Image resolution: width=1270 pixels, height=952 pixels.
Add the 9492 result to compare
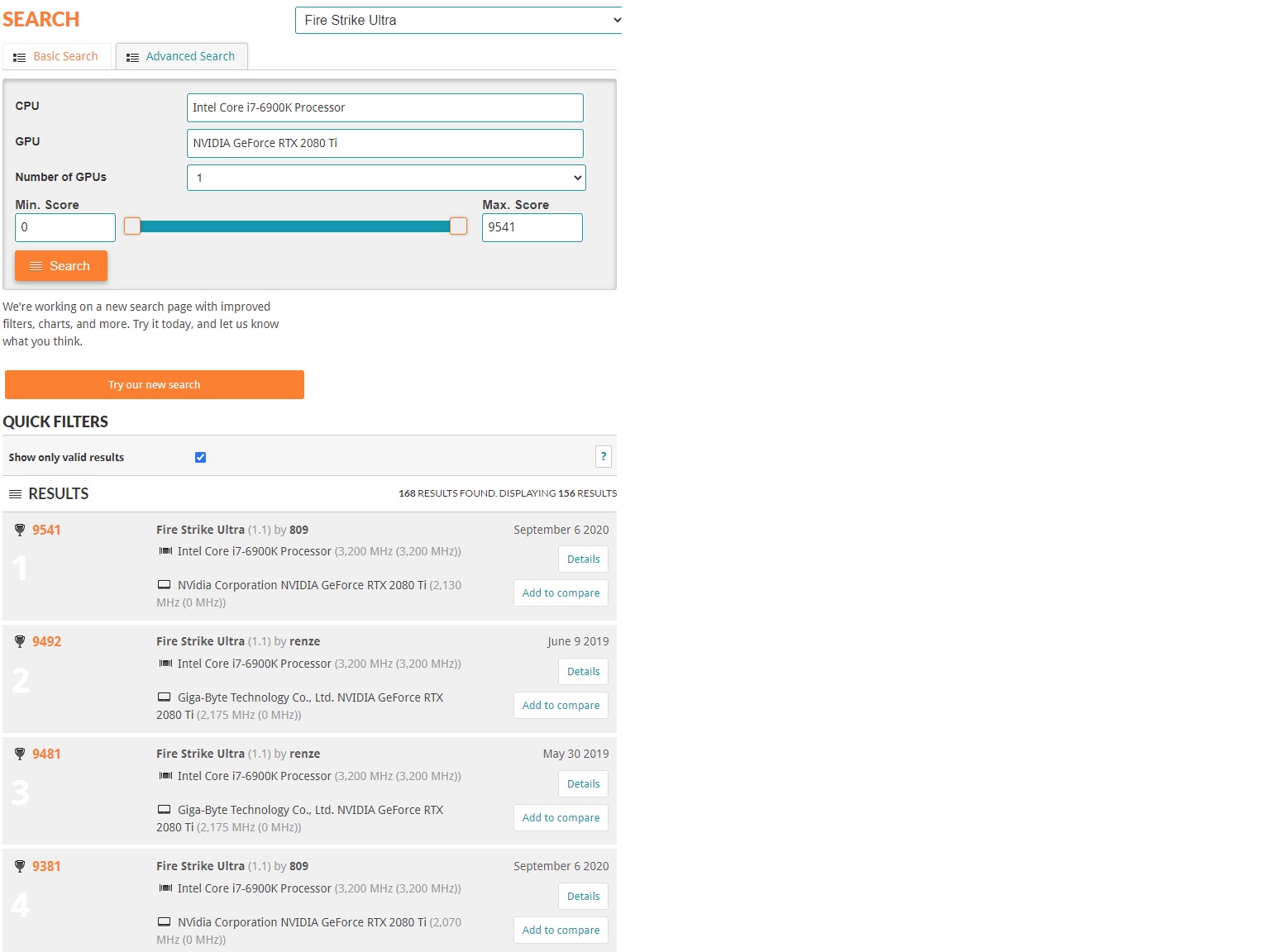tap(561, 706)
